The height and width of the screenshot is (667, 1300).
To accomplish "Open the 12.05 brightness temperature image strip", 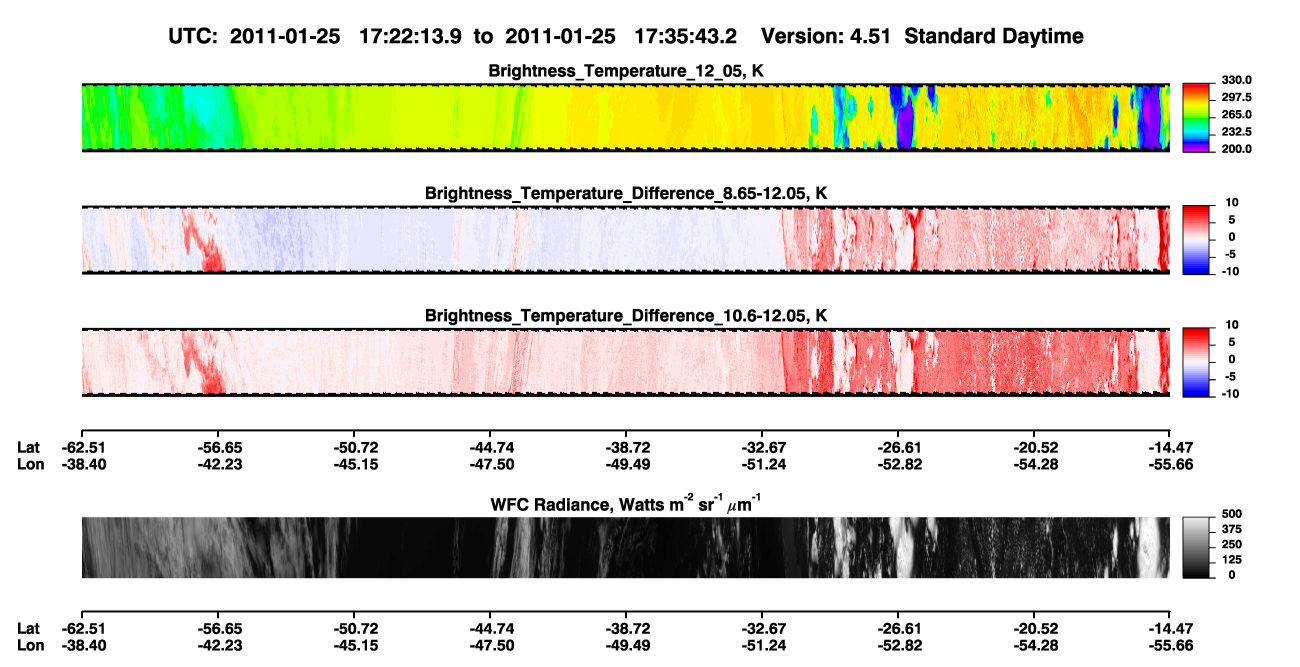I will click(x=625, y=118).
